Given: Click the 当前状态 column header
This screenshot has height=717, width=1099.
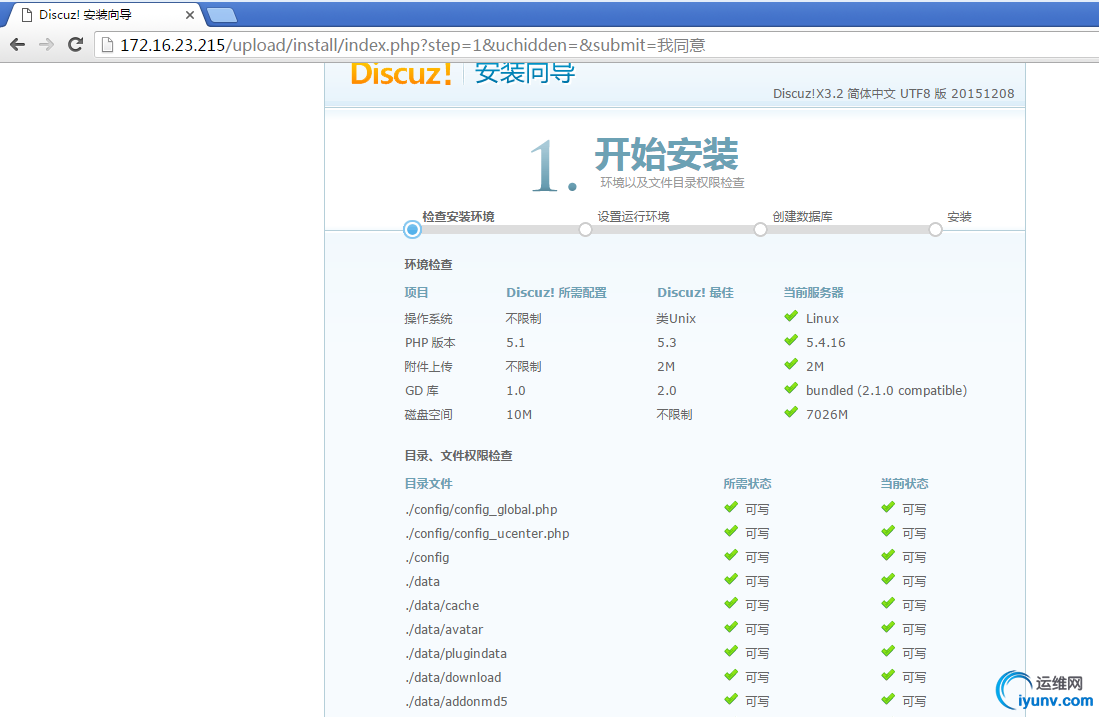Looking at the screenshot, I should click(x=904, y=484).
